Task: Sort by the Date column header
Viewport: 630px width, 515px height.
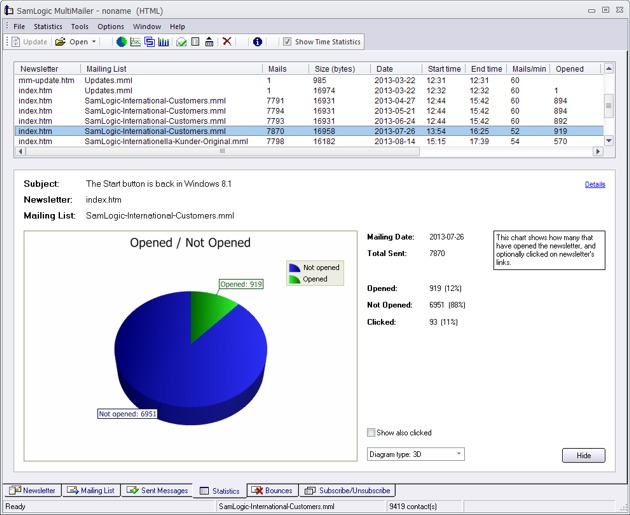Action: click(x=396, y=69)
